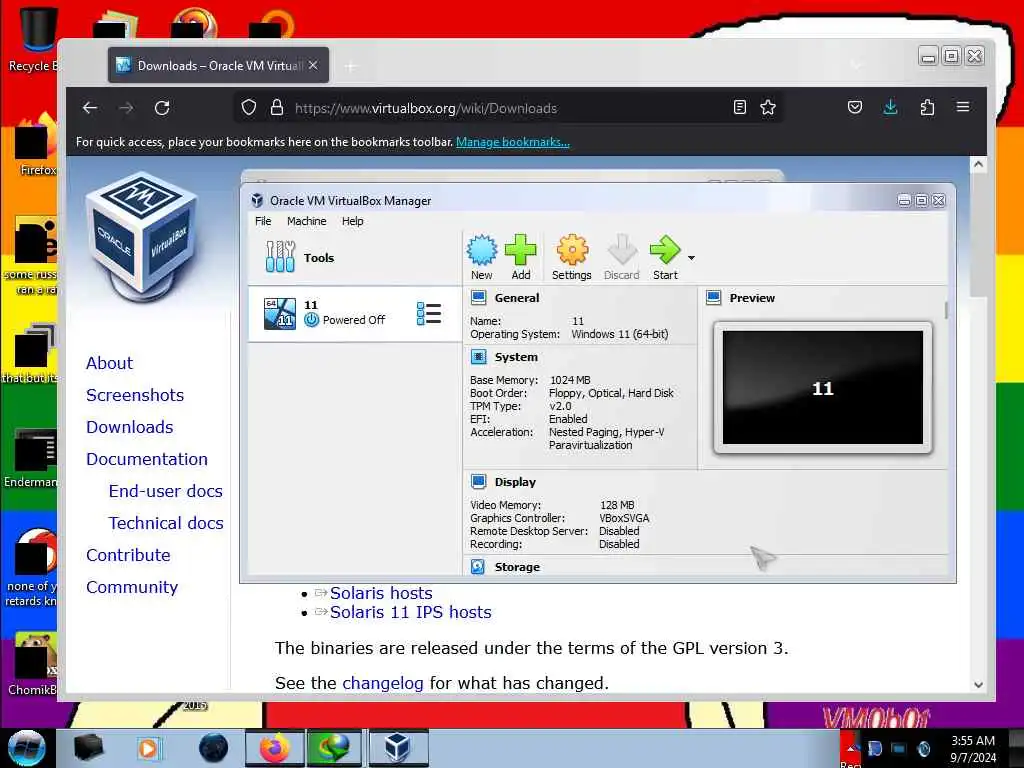Click the media player taskbar icon
Viewport: 1024px width, 768px height.
pyautogui.click(x=148, y=748)
